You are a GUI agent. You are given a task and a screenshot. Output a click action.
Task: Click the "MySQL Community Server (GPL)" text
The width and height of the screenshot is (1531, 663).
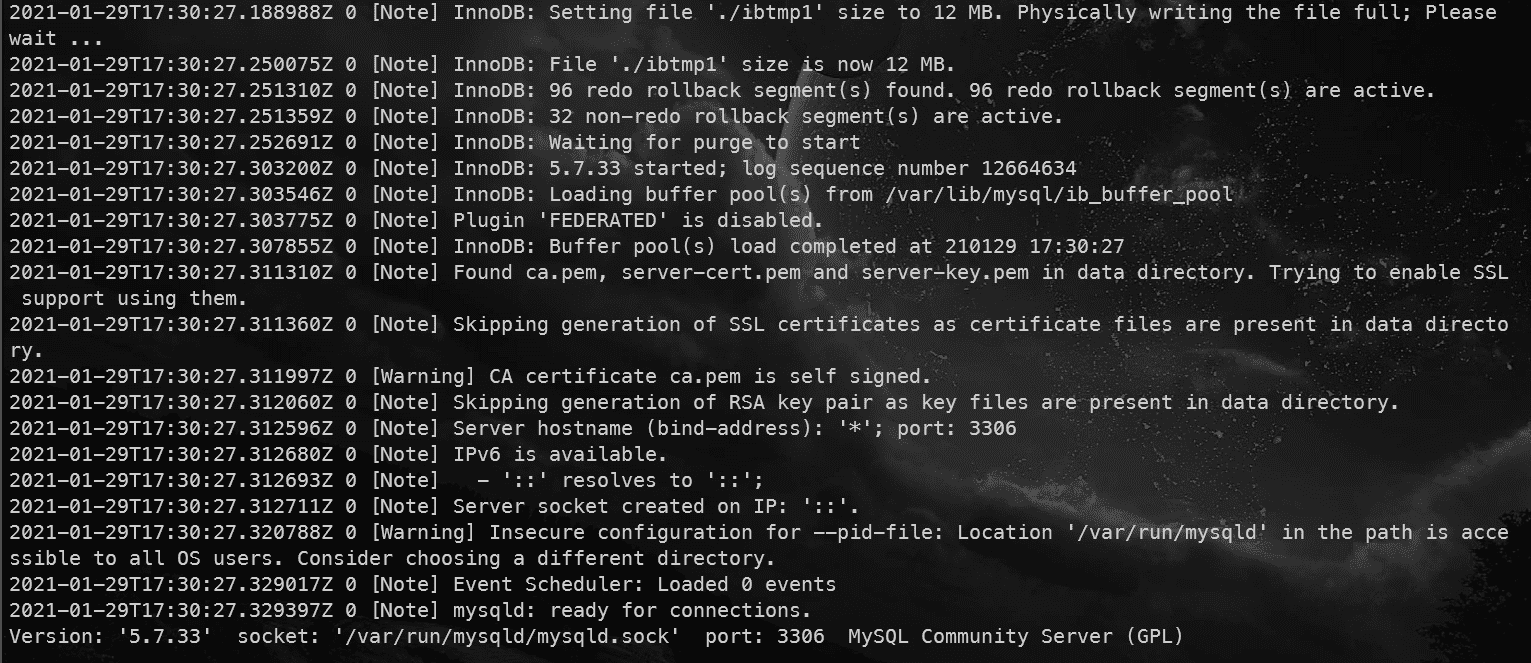pyautogui.click(x=1015, y=636)
